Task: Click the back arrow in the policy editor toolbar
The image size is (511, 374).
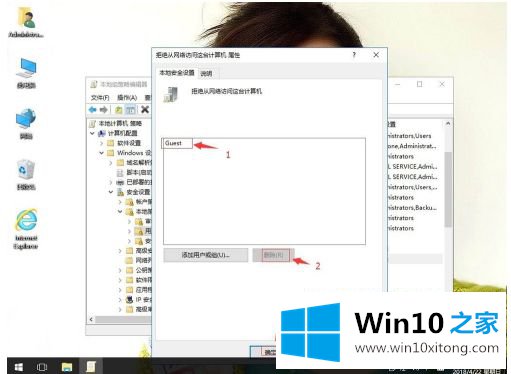Action: tap(93, 109)
